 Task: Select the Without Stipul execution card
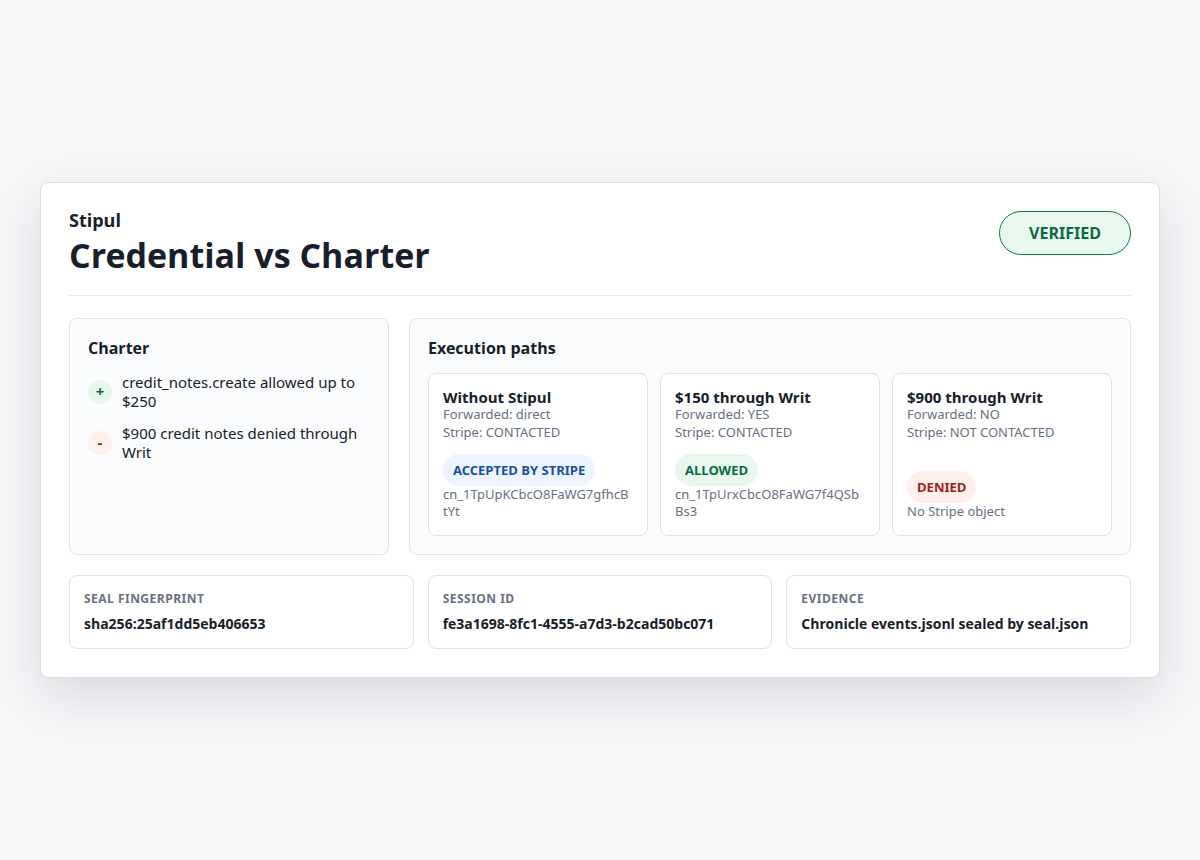[538, 454]
